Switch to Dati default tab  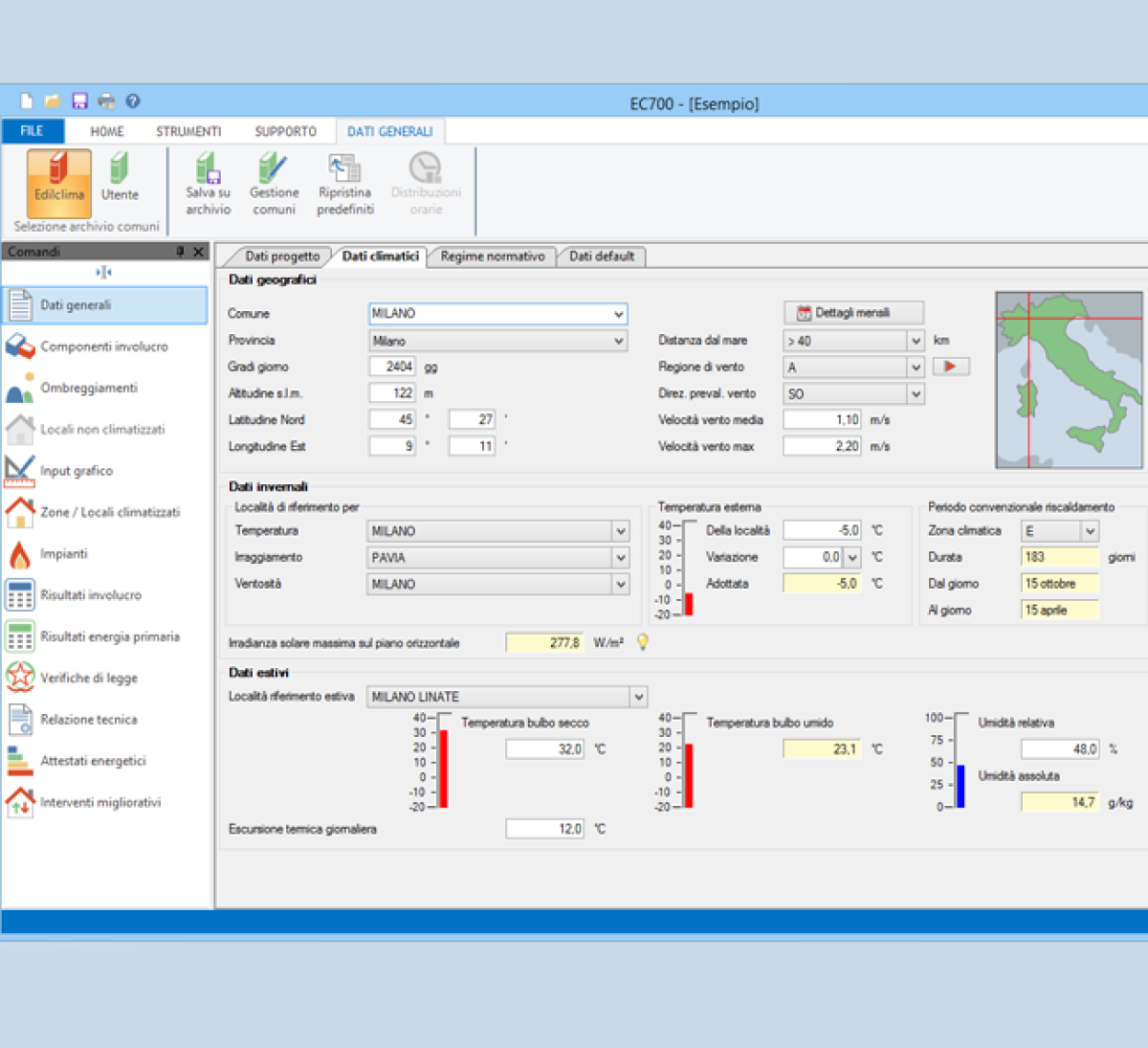point(602,256)
